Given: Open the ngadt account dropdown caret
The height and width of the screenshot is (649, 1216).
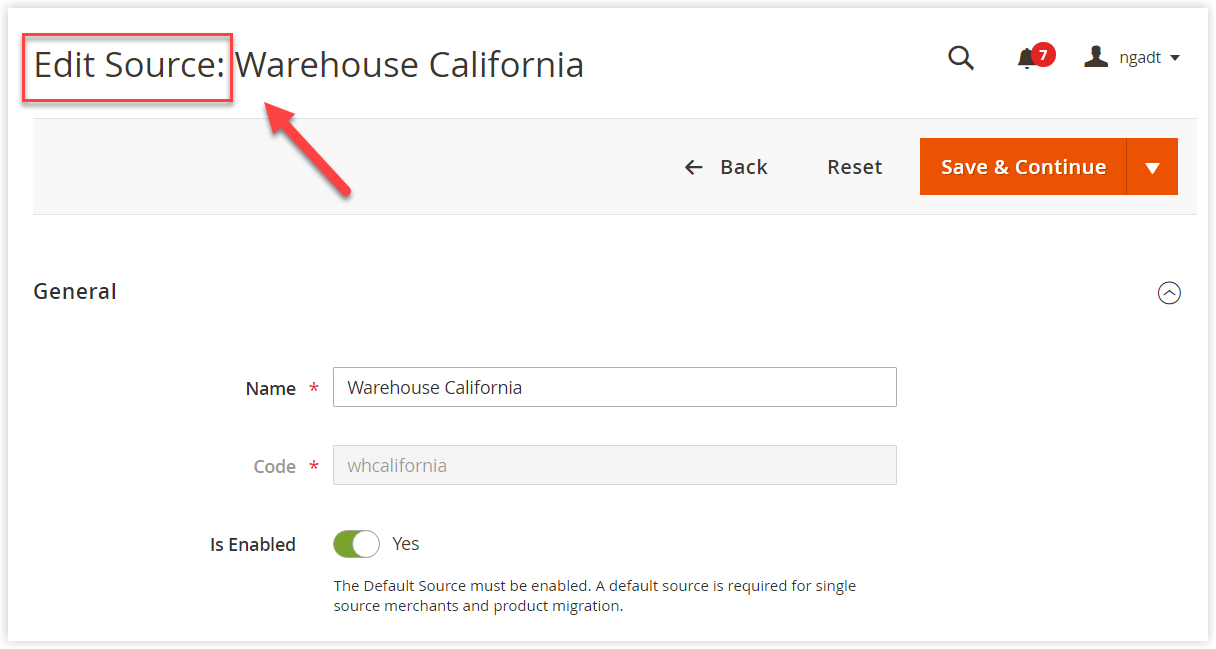Looking at the screenshot, I should pos(1173,57).
